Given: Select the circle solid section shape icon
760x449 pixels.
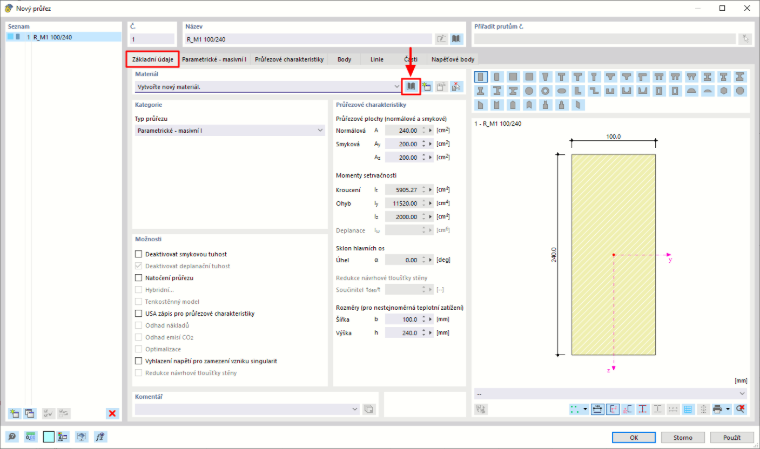Looking at the screenshot, I should [529, 91].
